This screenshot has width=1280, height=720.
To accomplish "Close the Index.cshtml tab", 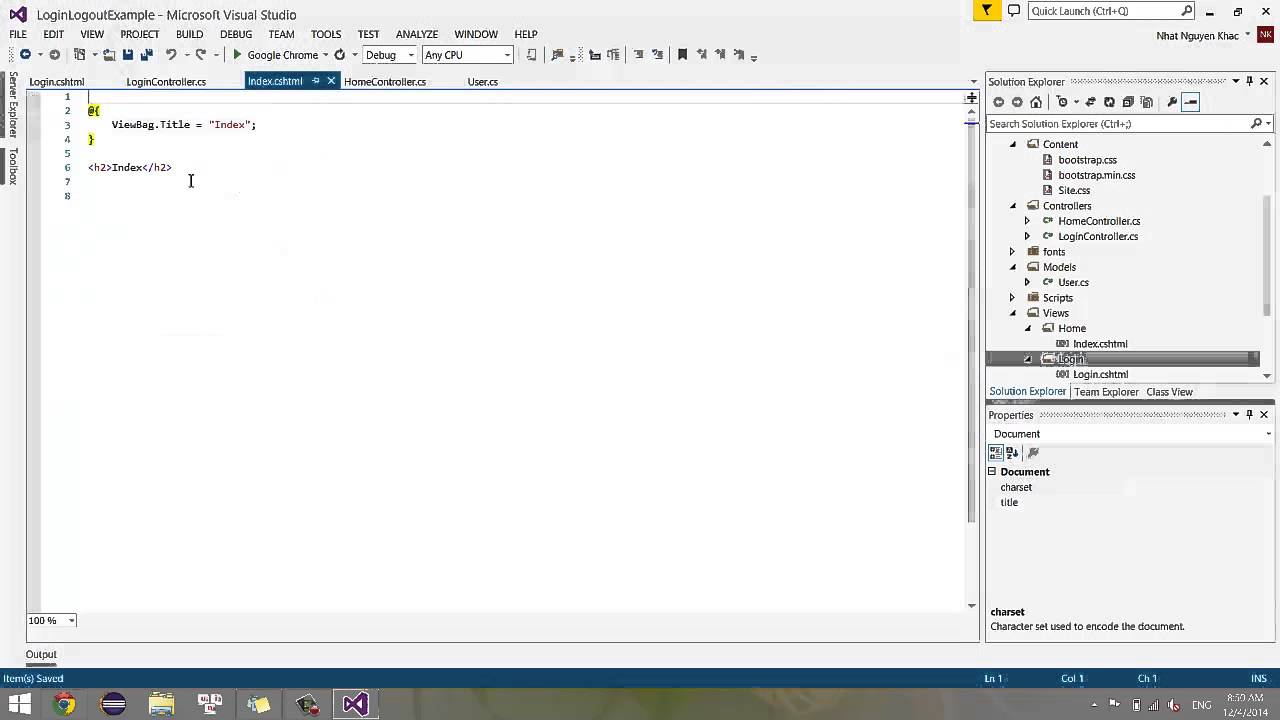I will coord(331,81).
